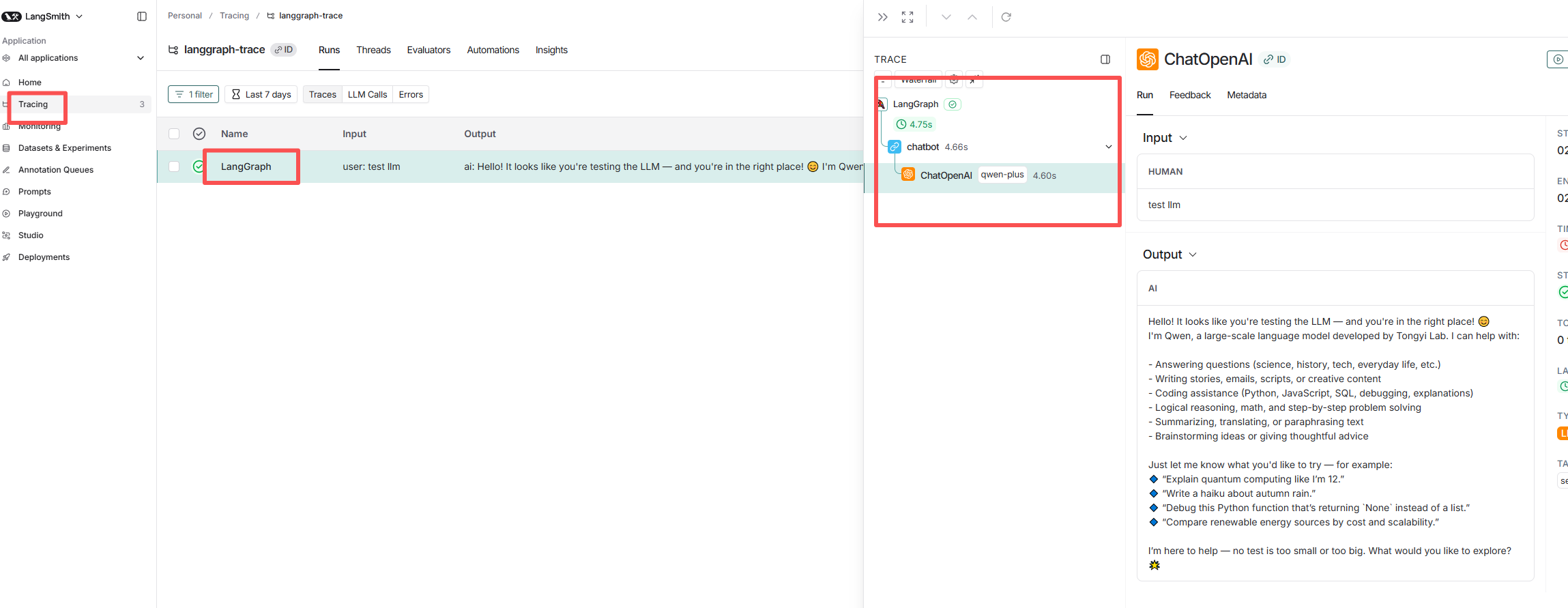Click the Output column header

pyautogui.click(x=480, y=134)
